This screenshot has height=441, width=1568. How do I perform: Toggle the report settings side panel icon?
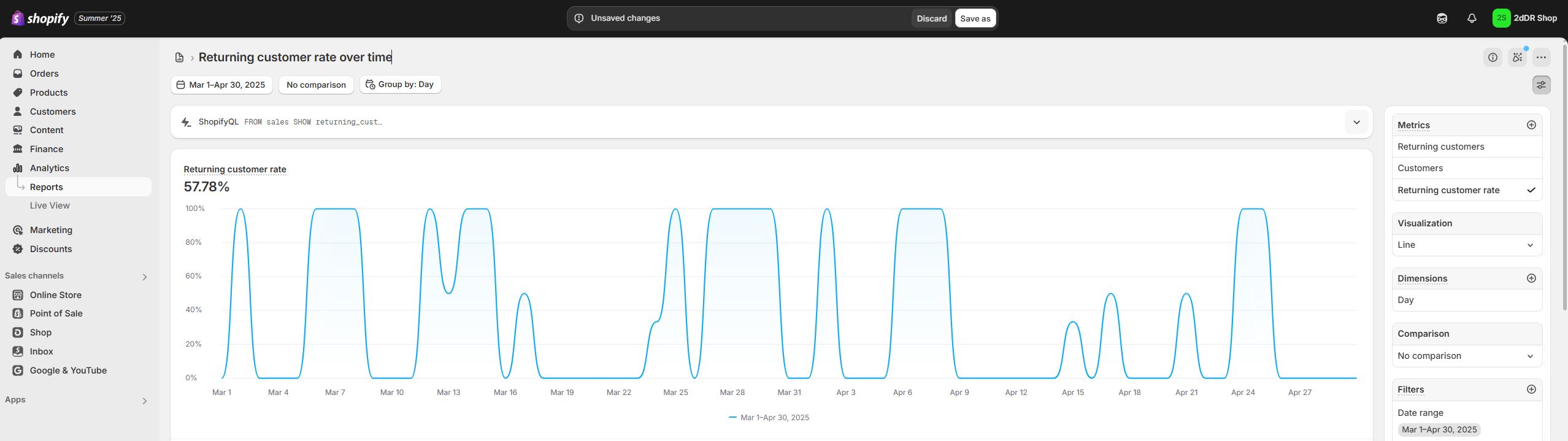pos(1541,85)
